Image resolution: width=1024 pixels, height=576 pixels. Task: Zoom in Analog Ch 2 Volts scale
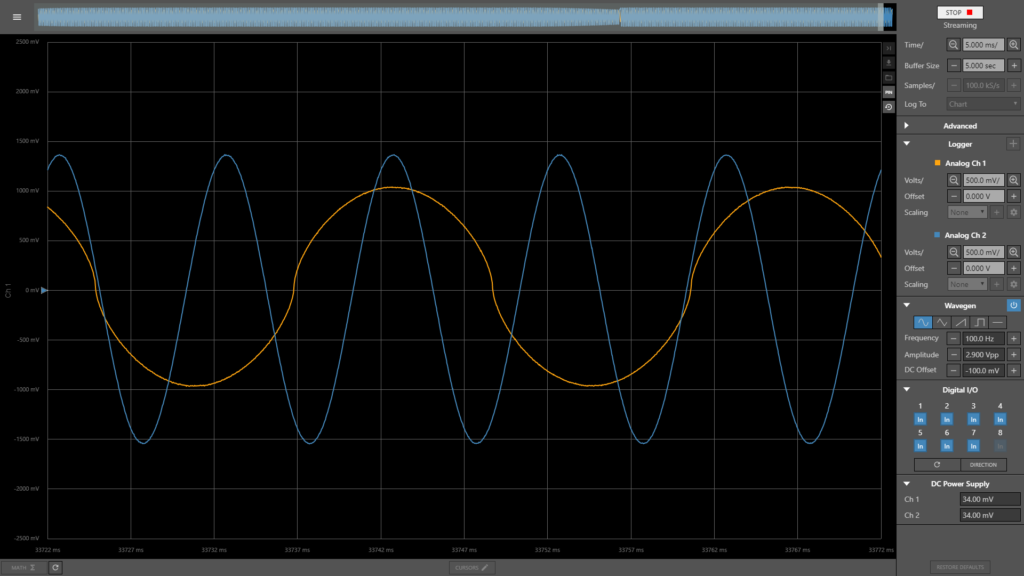1014,252
